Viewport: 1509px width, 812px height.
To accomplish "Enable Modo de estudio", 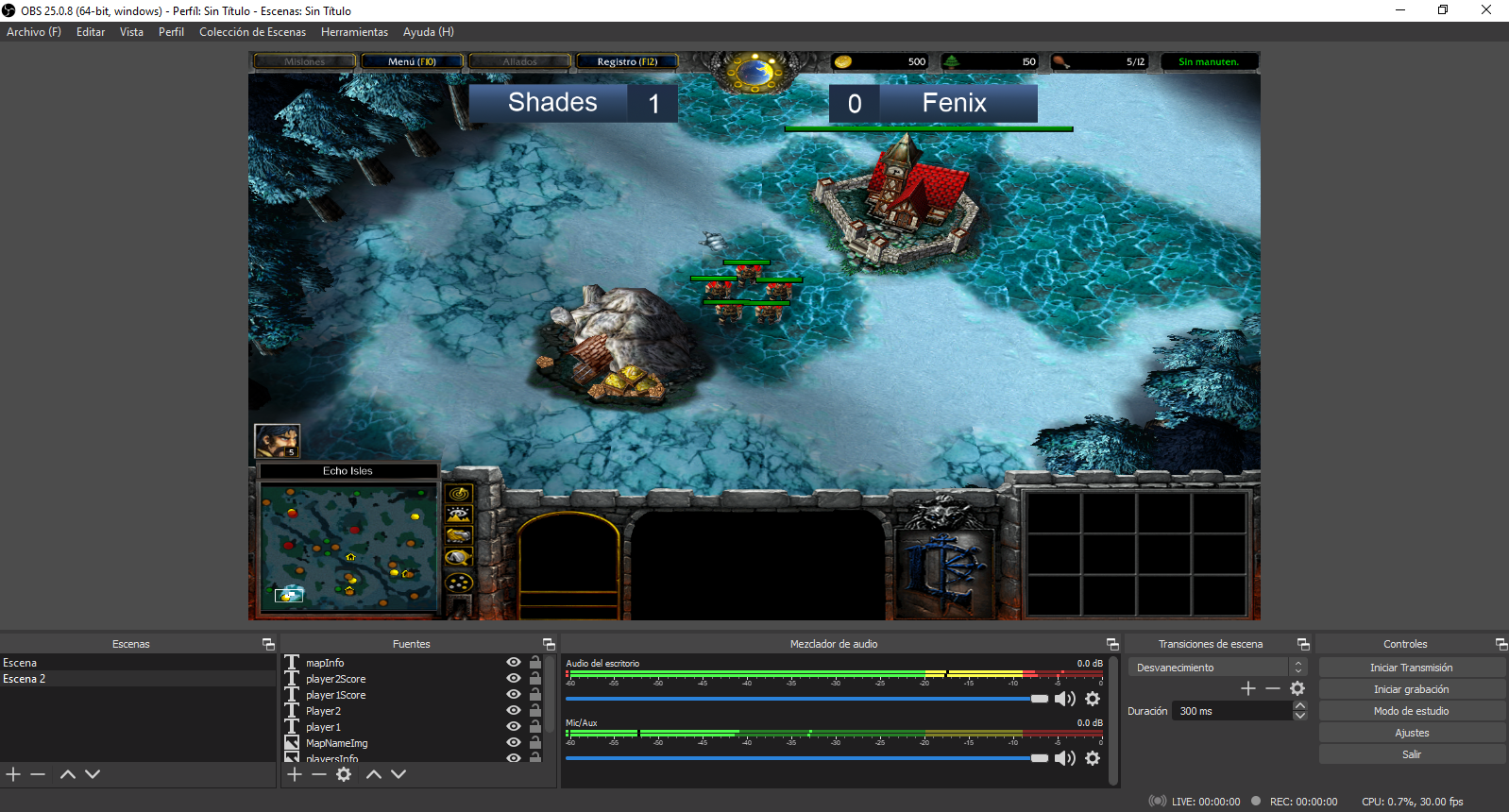I will coord(1412,711).
